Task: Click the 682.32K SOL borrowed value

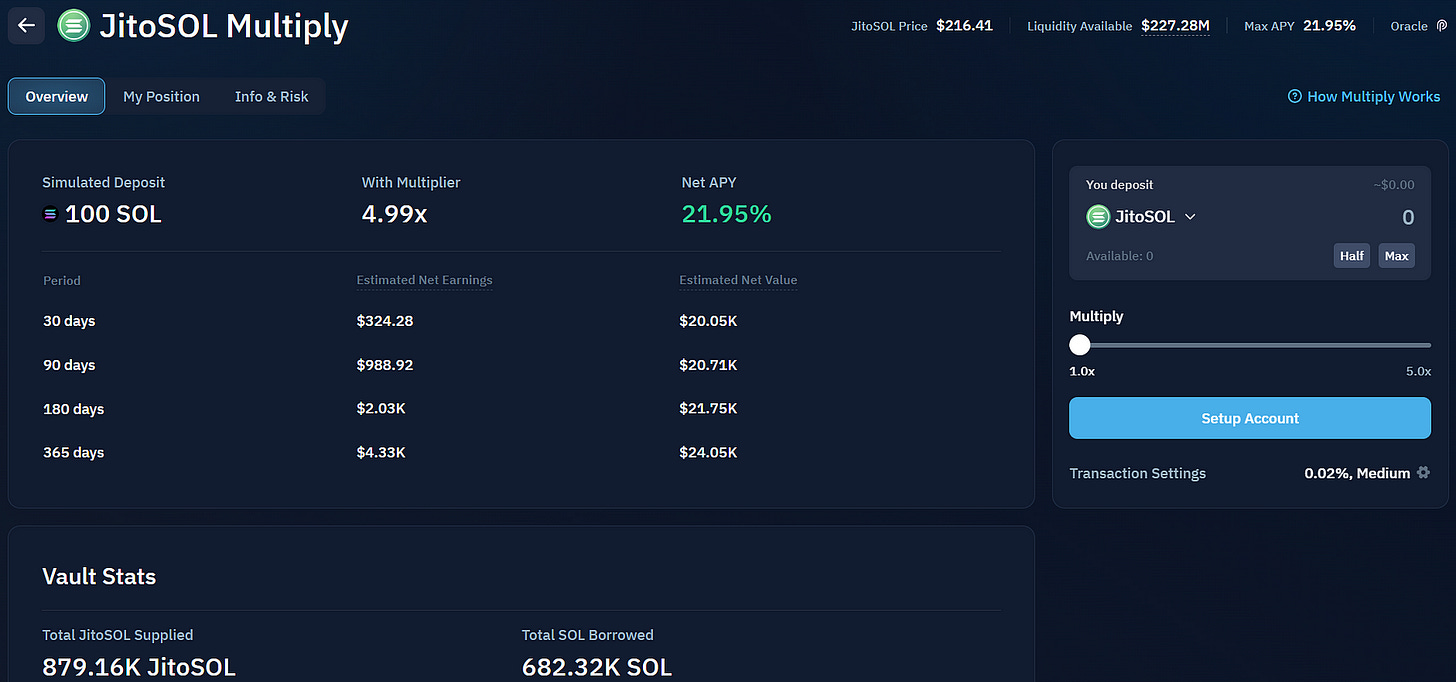Action: point(597,667)
